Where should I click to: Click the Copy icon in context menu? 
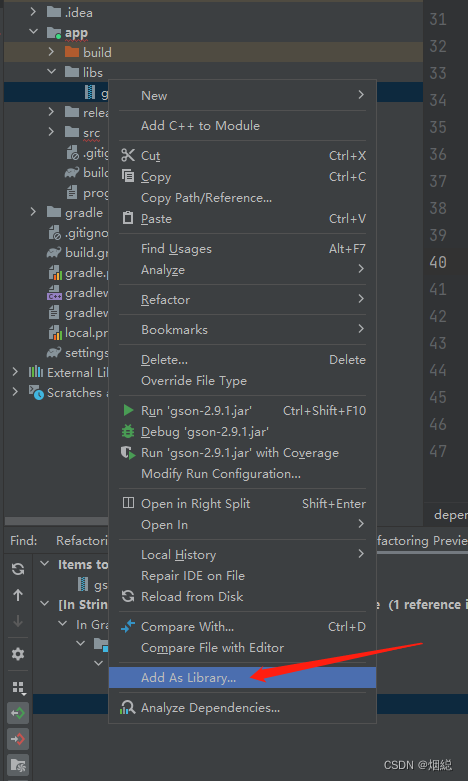click(x=128, y=176)
